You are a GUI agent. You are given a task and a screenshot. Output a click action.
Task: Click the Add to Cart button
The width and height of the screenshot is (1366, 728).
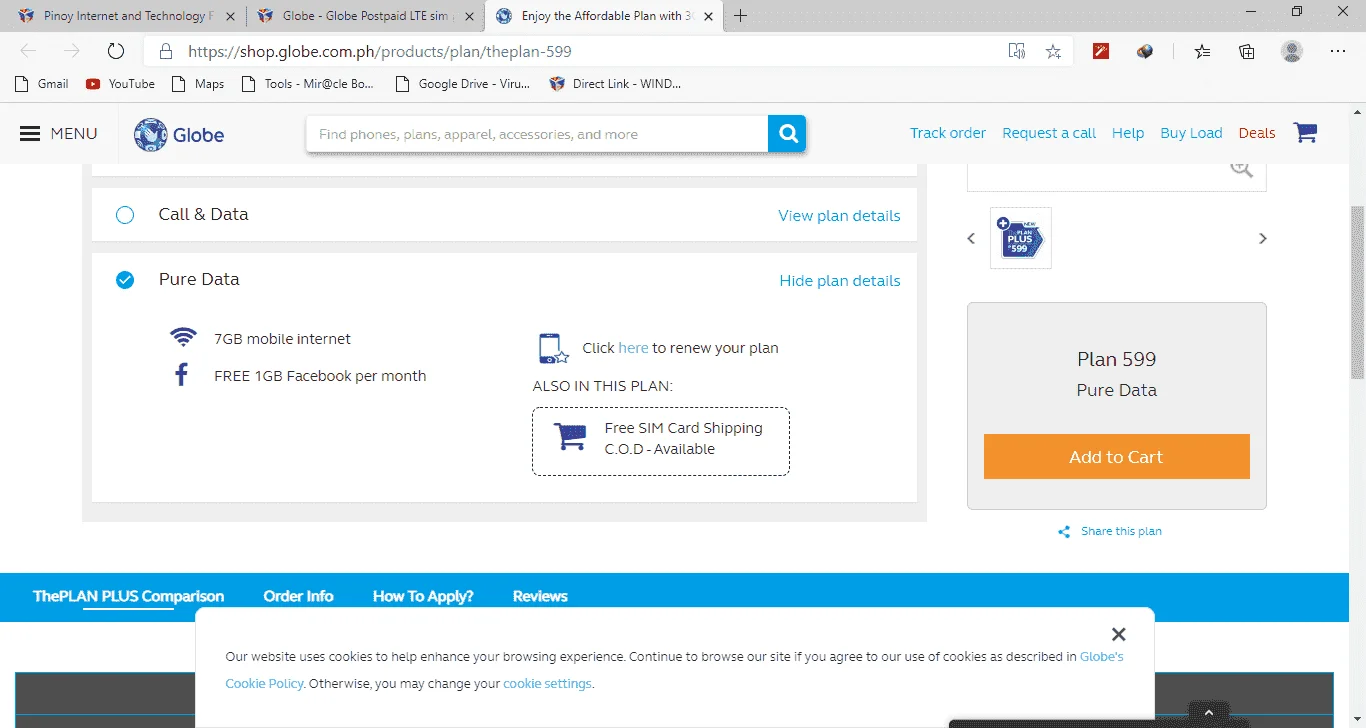coord(1117,457)
